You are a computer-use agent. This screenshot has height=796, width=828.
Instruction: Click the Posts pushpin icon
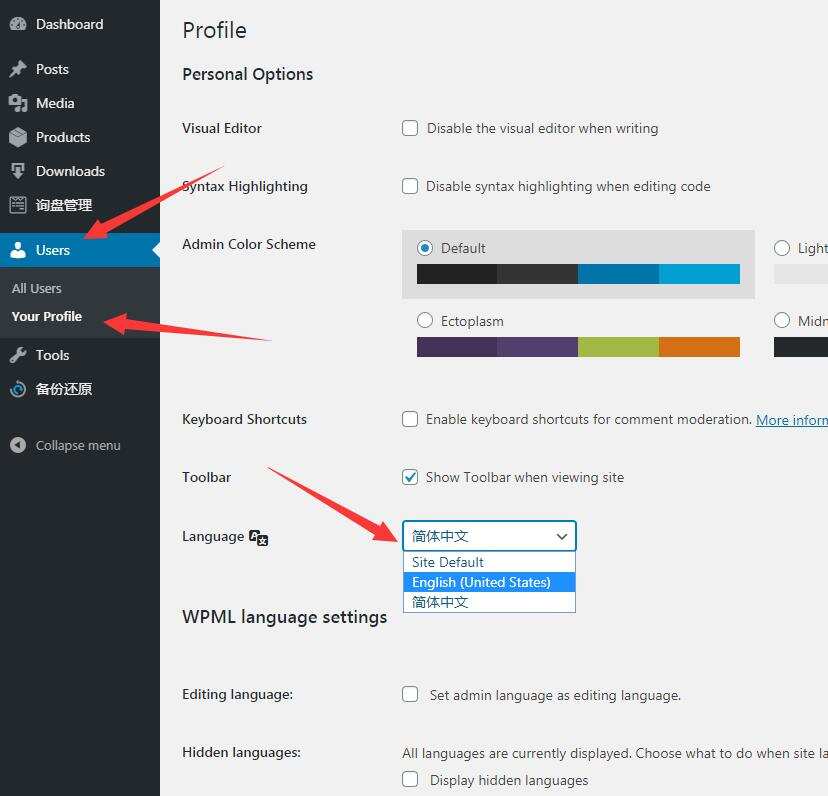[x=18, y=69]
